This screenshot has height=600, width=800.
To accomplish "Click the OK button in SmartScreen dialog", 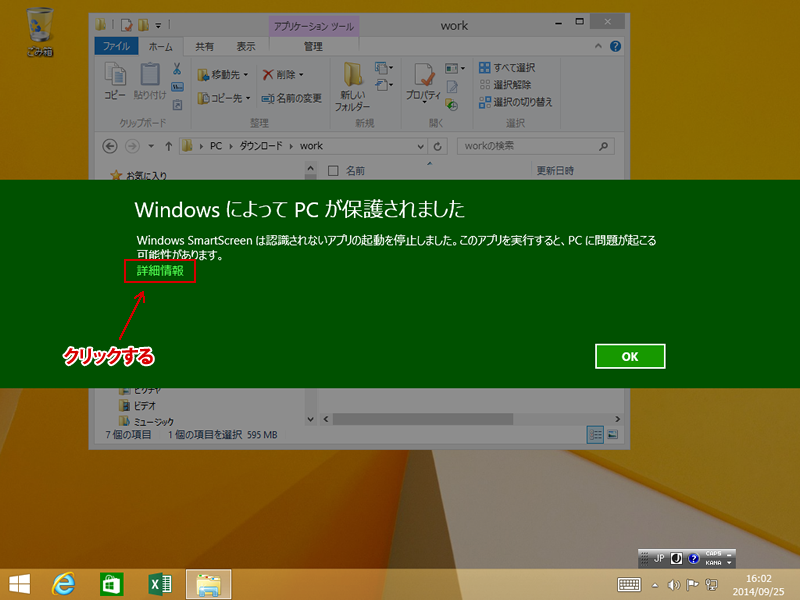I will click(x=630, y=356).
